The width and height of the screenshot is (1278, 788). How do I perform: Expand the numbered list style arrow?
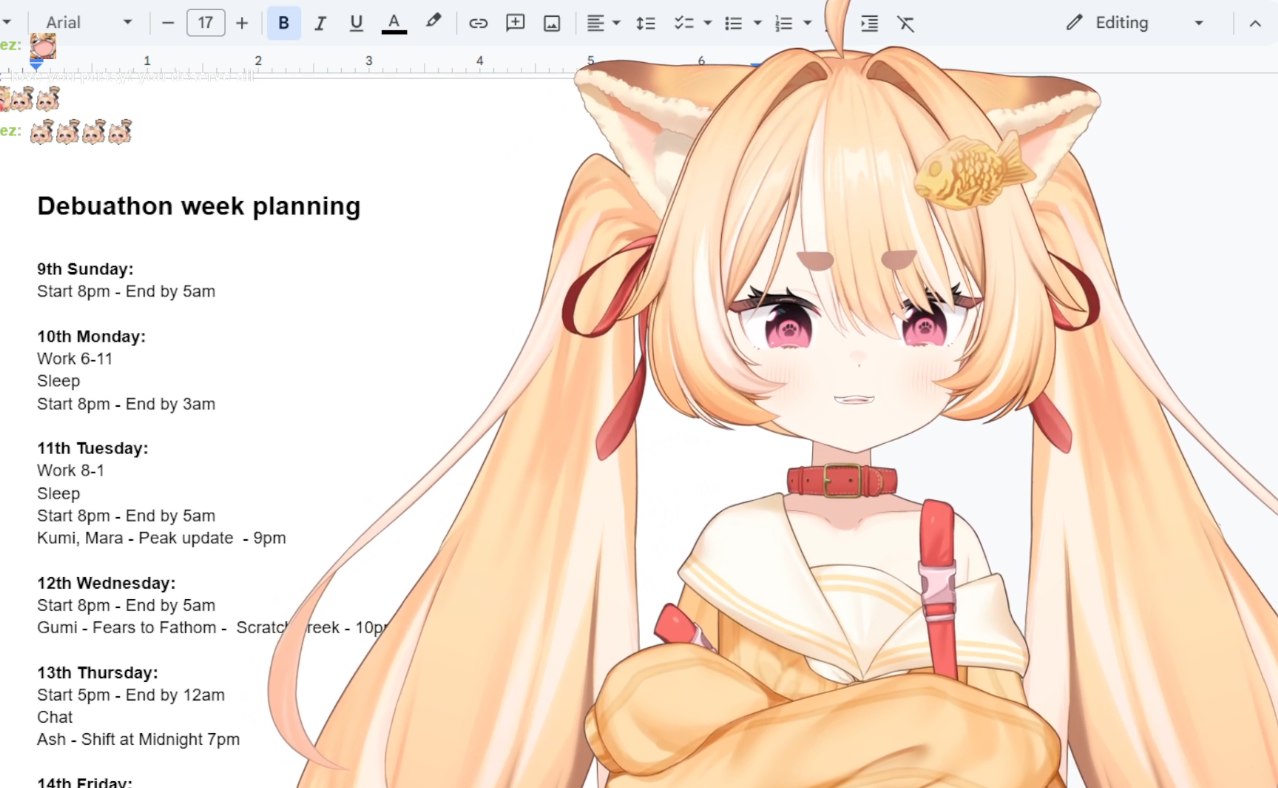pos(807,23)
